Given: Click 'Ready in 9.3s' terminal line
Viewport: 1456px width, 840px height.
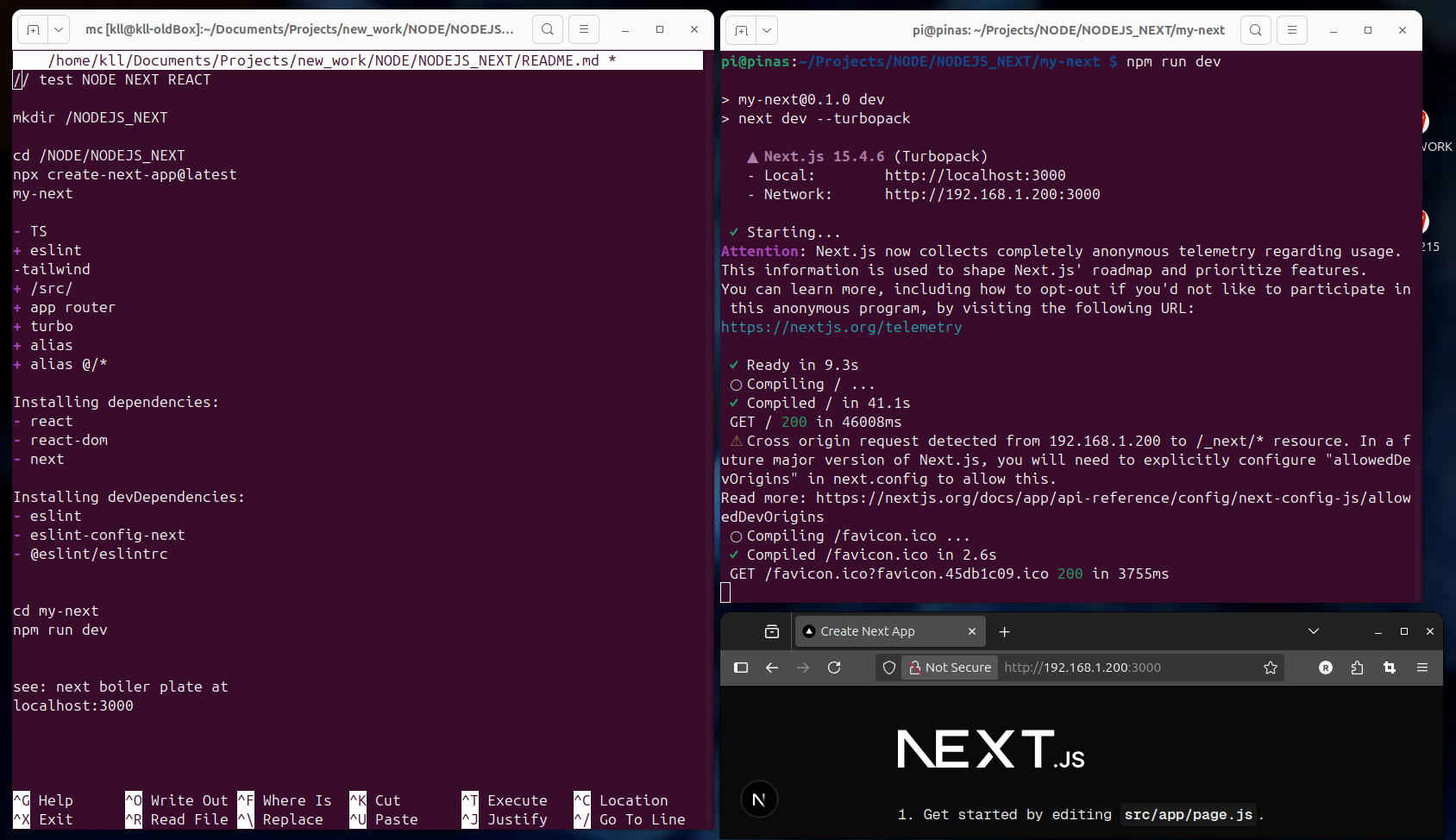Looking at the screenshot, I should [x=802, y=365].
